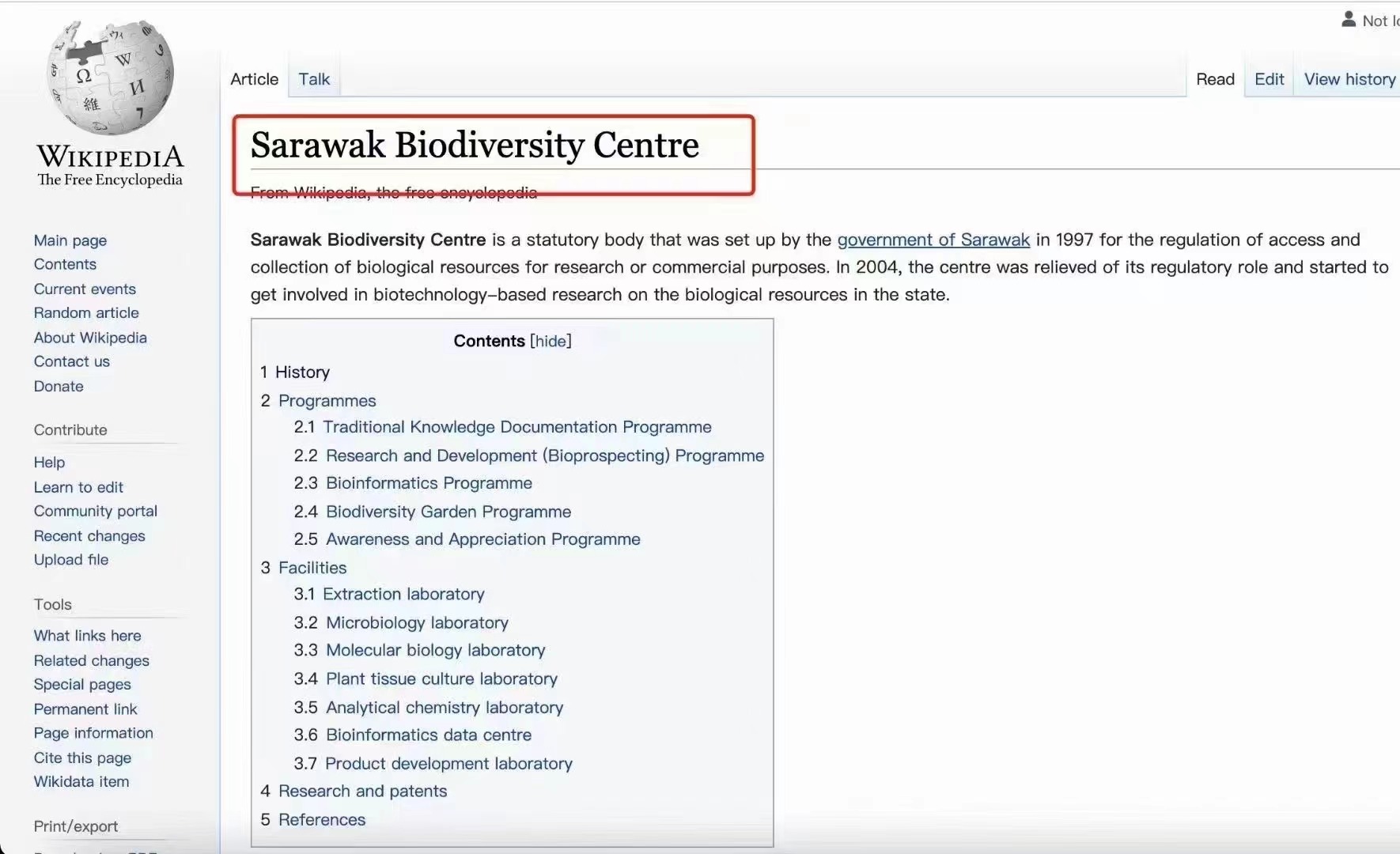
Task: Go to 2.5 Awareness and Appreciation Programme
Action: tap(467, 539)
